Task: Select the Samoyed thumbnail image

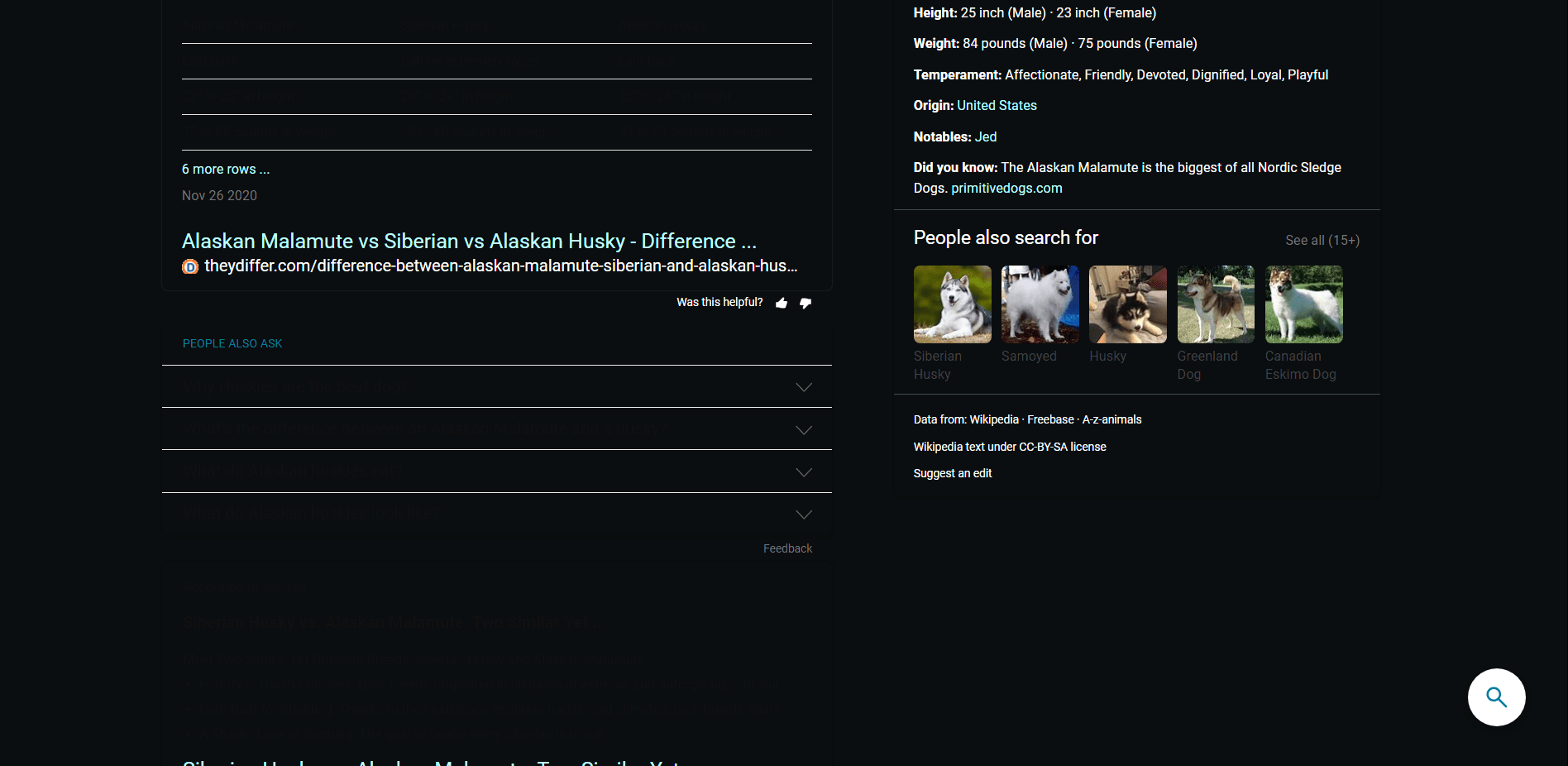Action: click(x=1040, y=304)
